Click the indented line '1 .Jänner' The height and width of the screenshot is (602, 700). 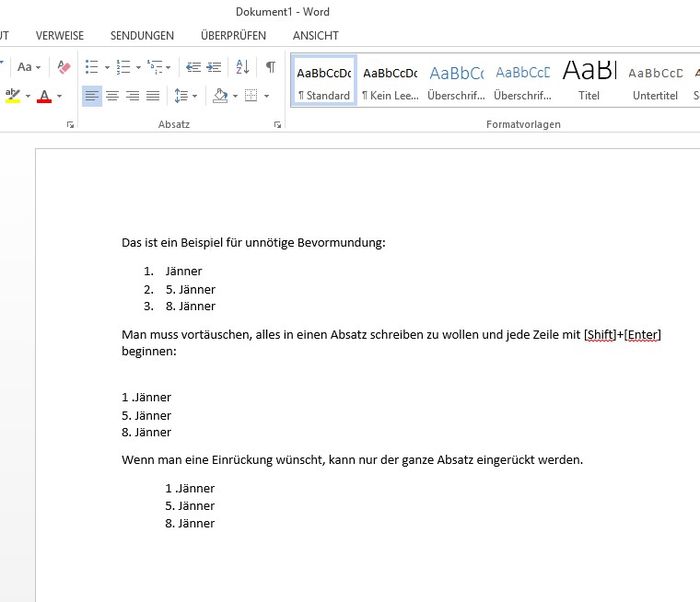190,489
